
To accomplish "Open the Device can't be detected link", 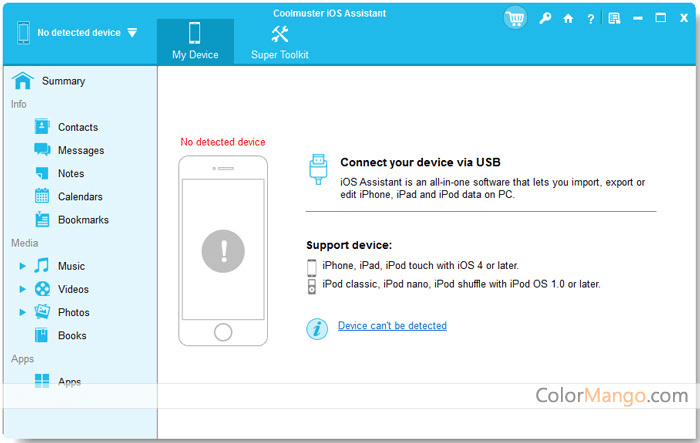I will coord(392,326).
